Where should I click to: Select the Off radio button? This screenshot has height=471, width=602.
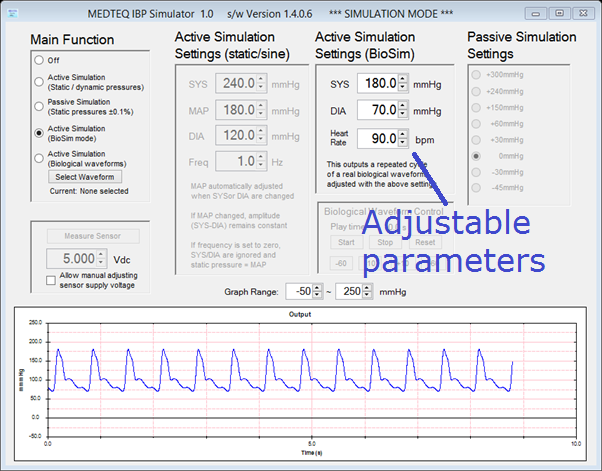[39, 60]
